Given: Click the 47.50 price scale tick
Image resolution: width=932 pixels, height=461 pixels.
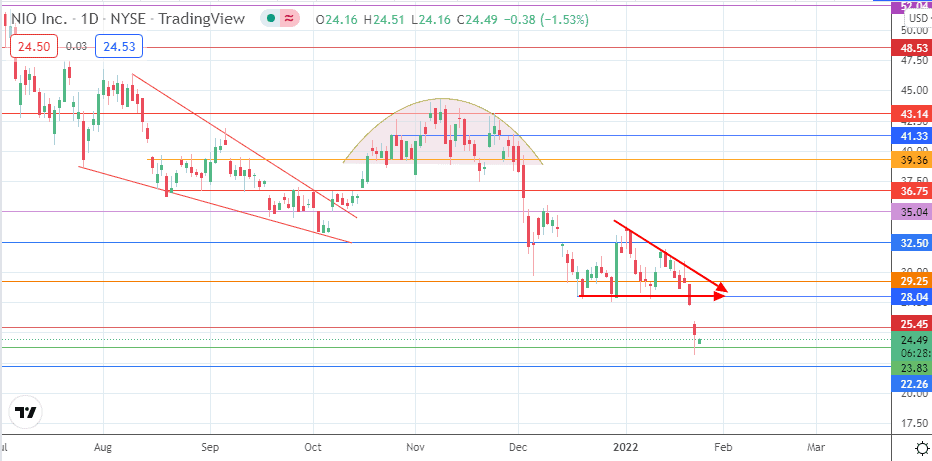Looking at the screenshot, I should [x=912, y=60].
